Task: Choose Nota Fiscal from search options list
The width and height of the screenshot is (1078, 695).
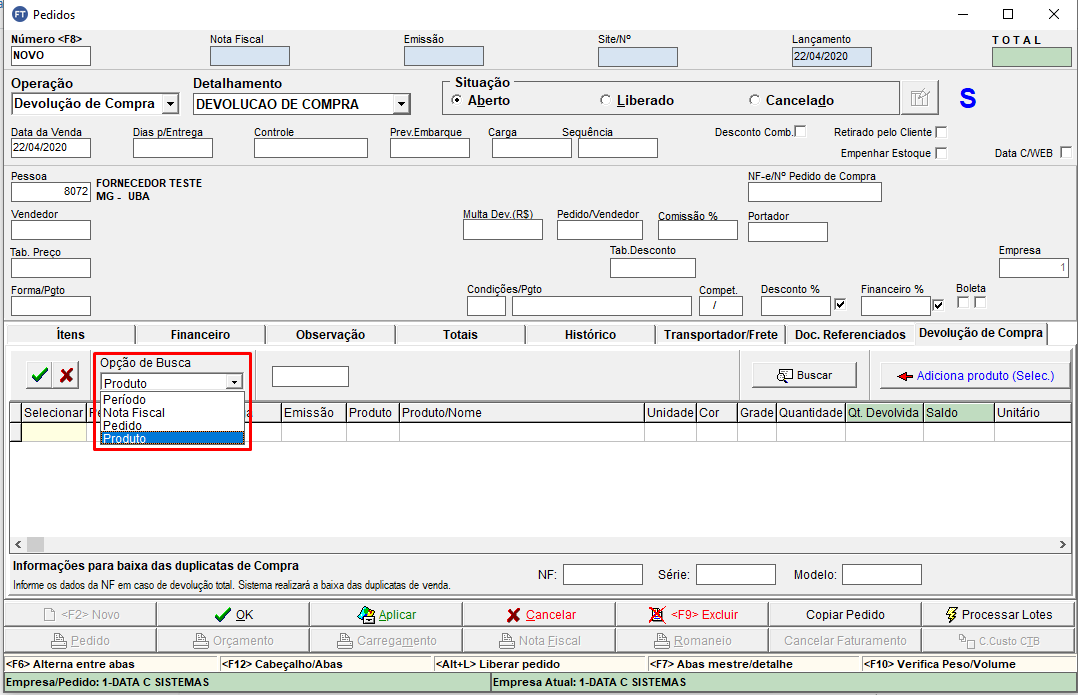Action: pos(134,412)
